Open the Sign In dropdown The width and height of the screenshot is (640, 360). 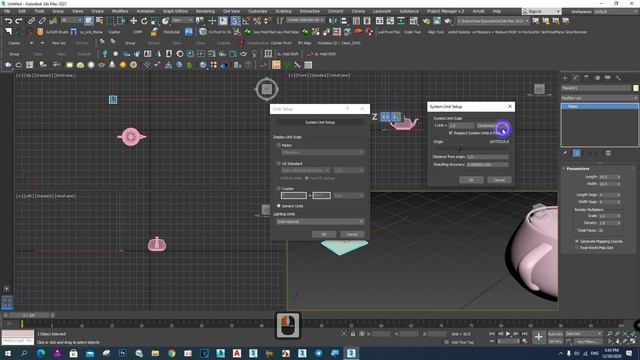pyautogui.click(x=541, y=11)
